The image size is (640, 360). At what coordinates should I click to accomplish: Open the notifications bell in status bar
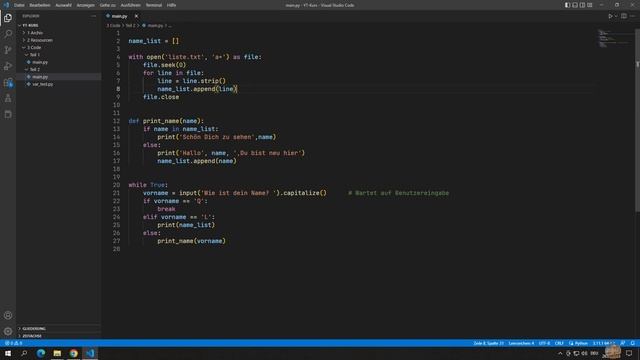[x=633, y=343]
